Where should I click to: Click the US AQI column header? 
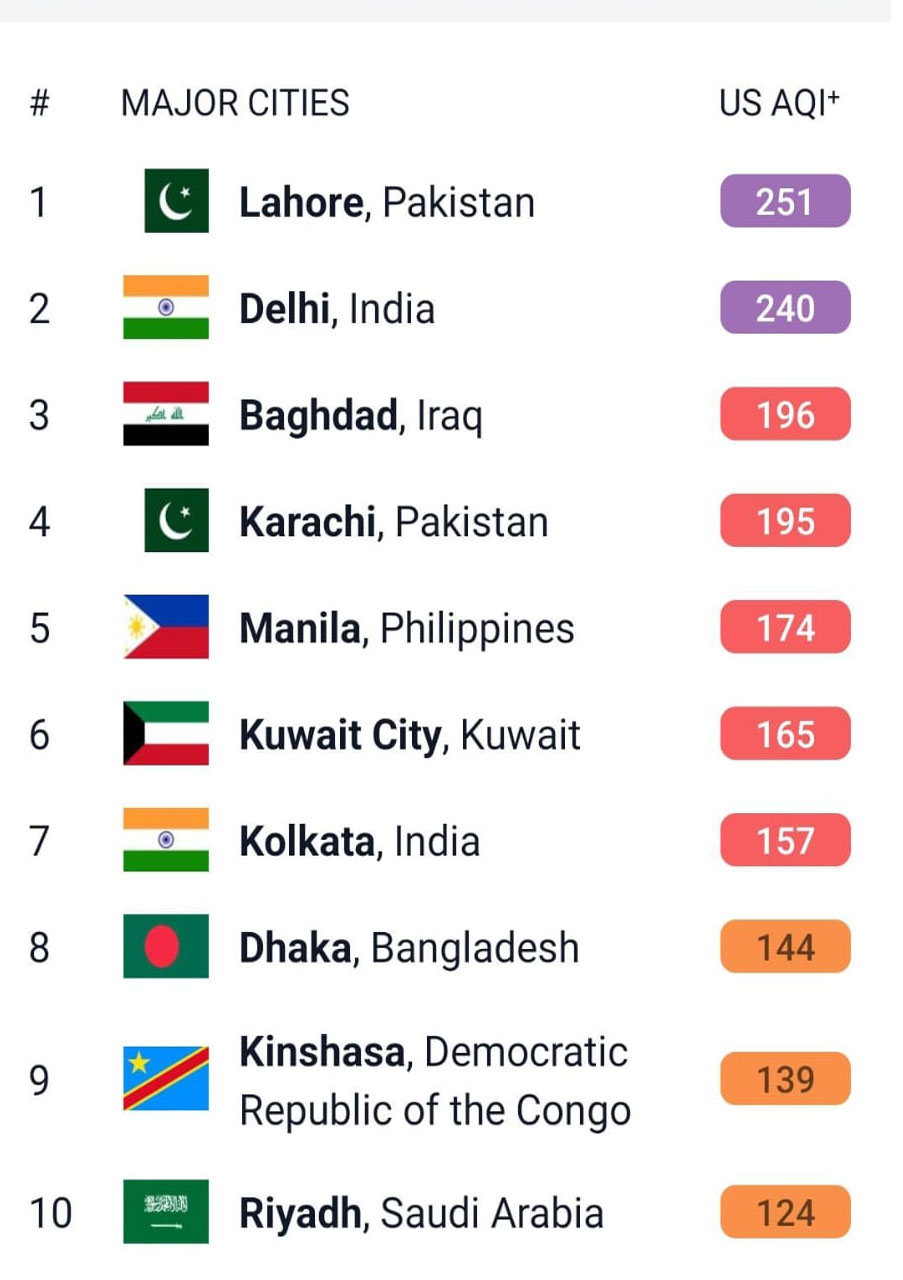(x=780, y=103)
